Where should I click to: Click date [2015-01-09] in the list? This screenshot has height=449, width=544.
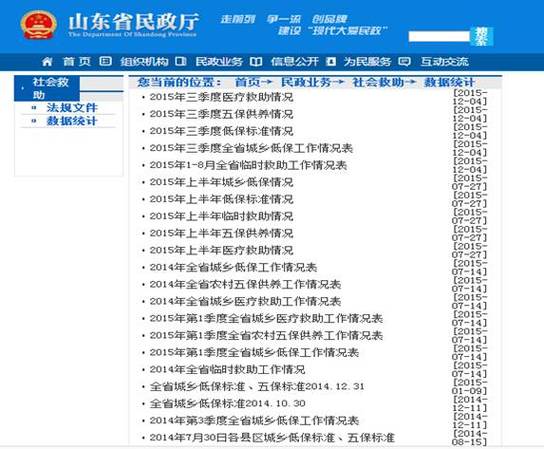tap(470, 386)
